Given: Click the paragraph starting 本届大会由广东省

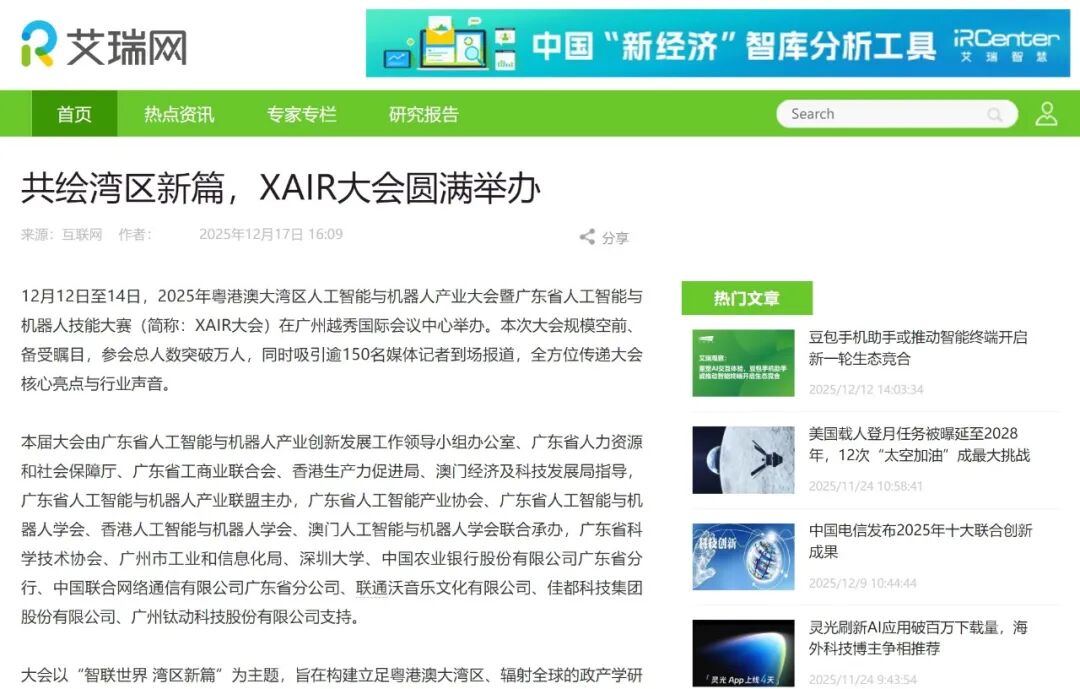Looking at the screenshot, I should click(x=332, y=529).
